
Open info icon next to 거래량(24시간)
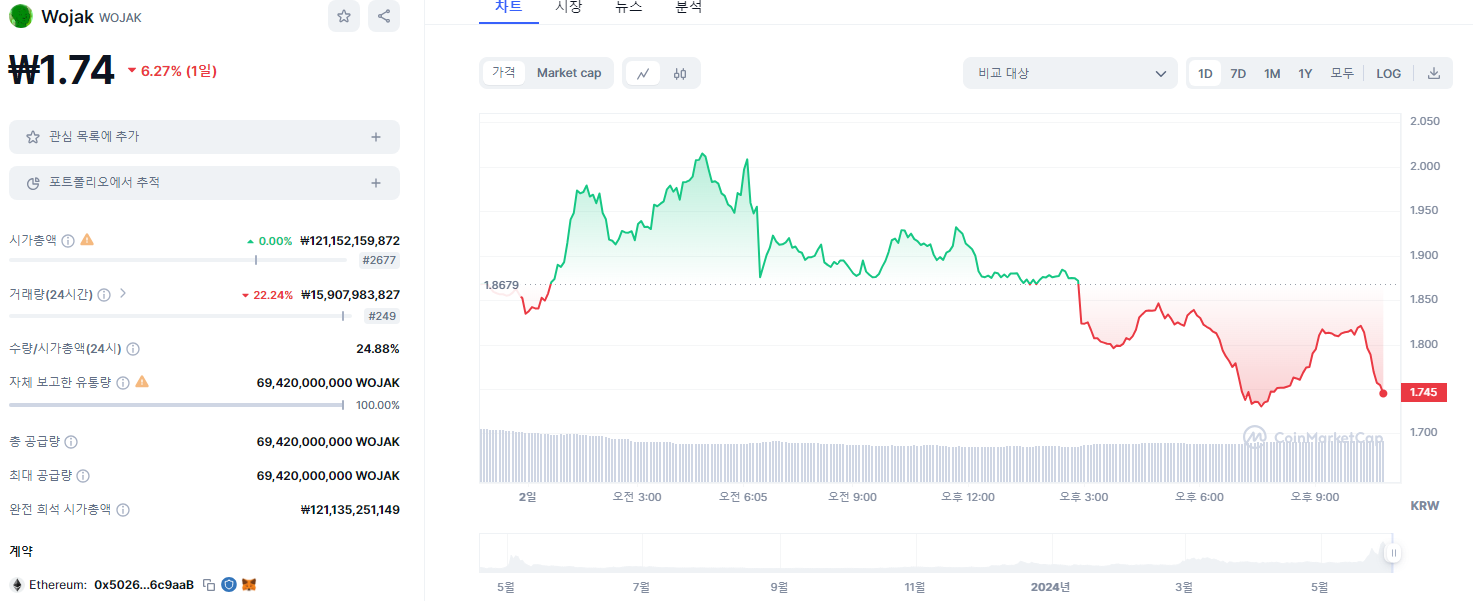[x=104, y=295]
